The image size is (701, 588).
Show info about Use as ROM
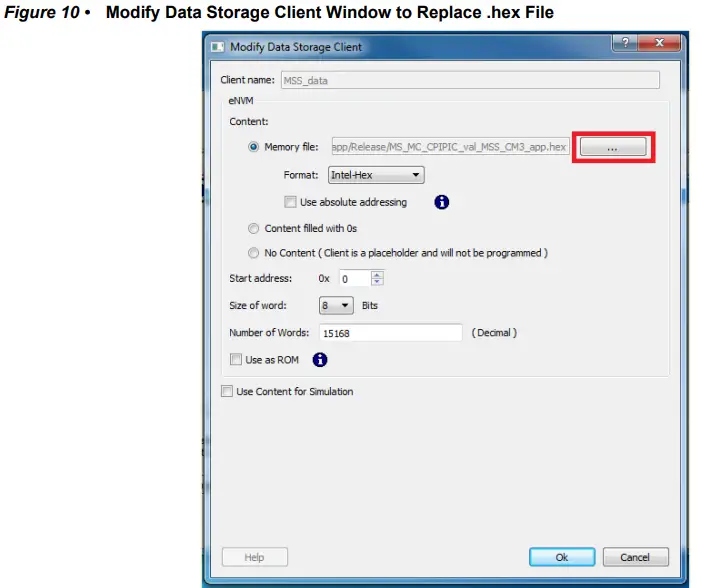point(320,360)
